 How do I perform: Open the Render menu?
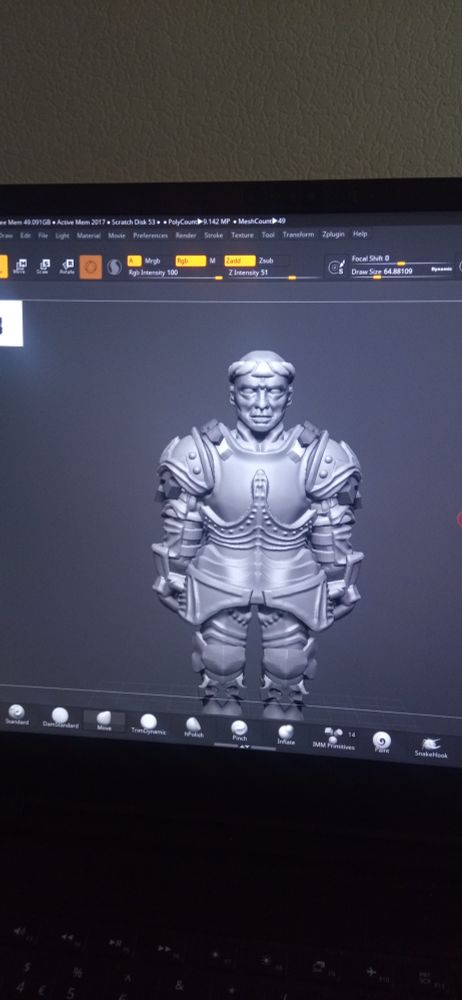[186, 235]
